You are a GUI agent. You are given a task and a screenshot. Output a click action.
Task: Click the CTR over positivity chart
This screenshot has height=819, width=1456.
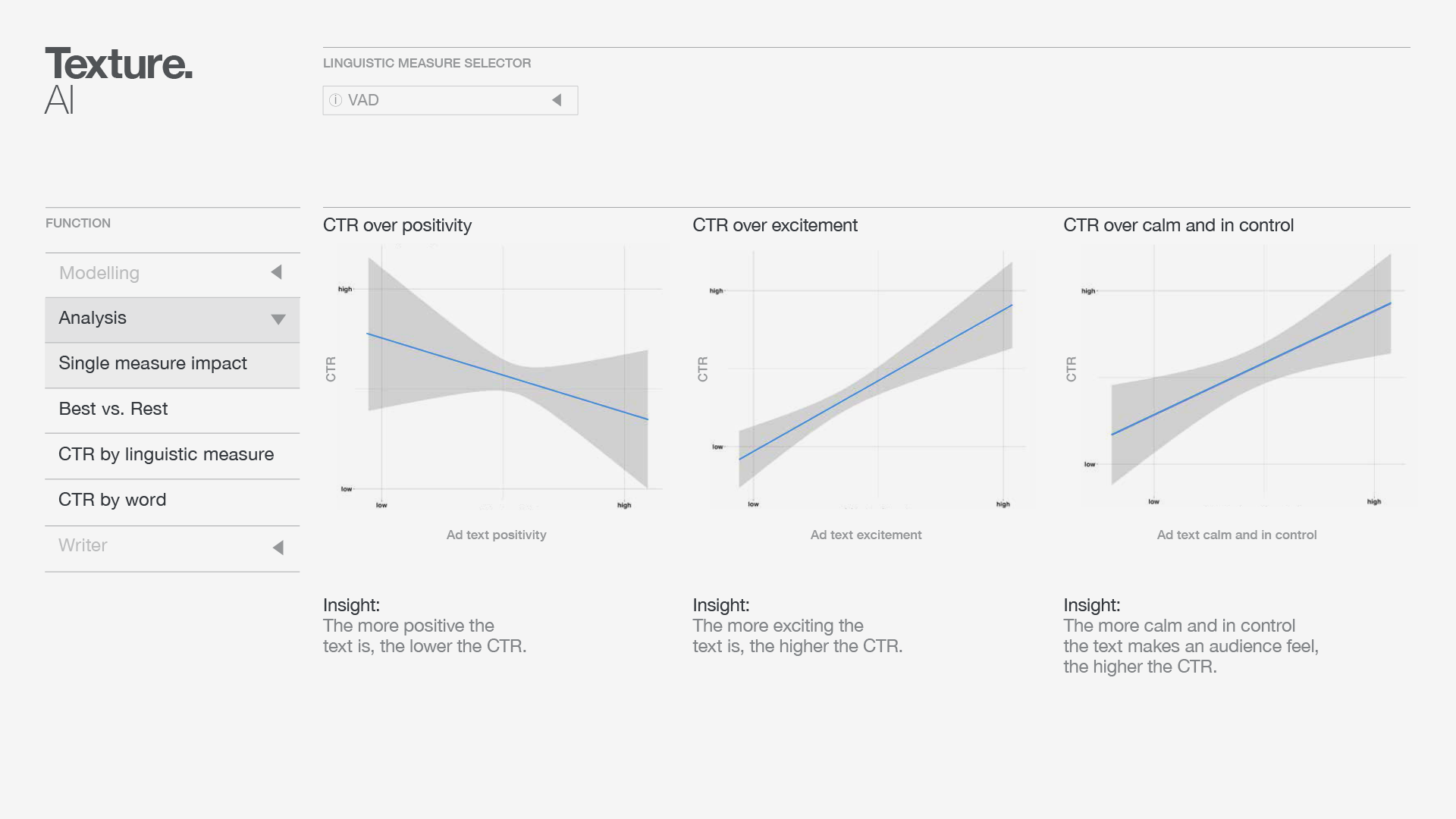click(x=500, y=375)
